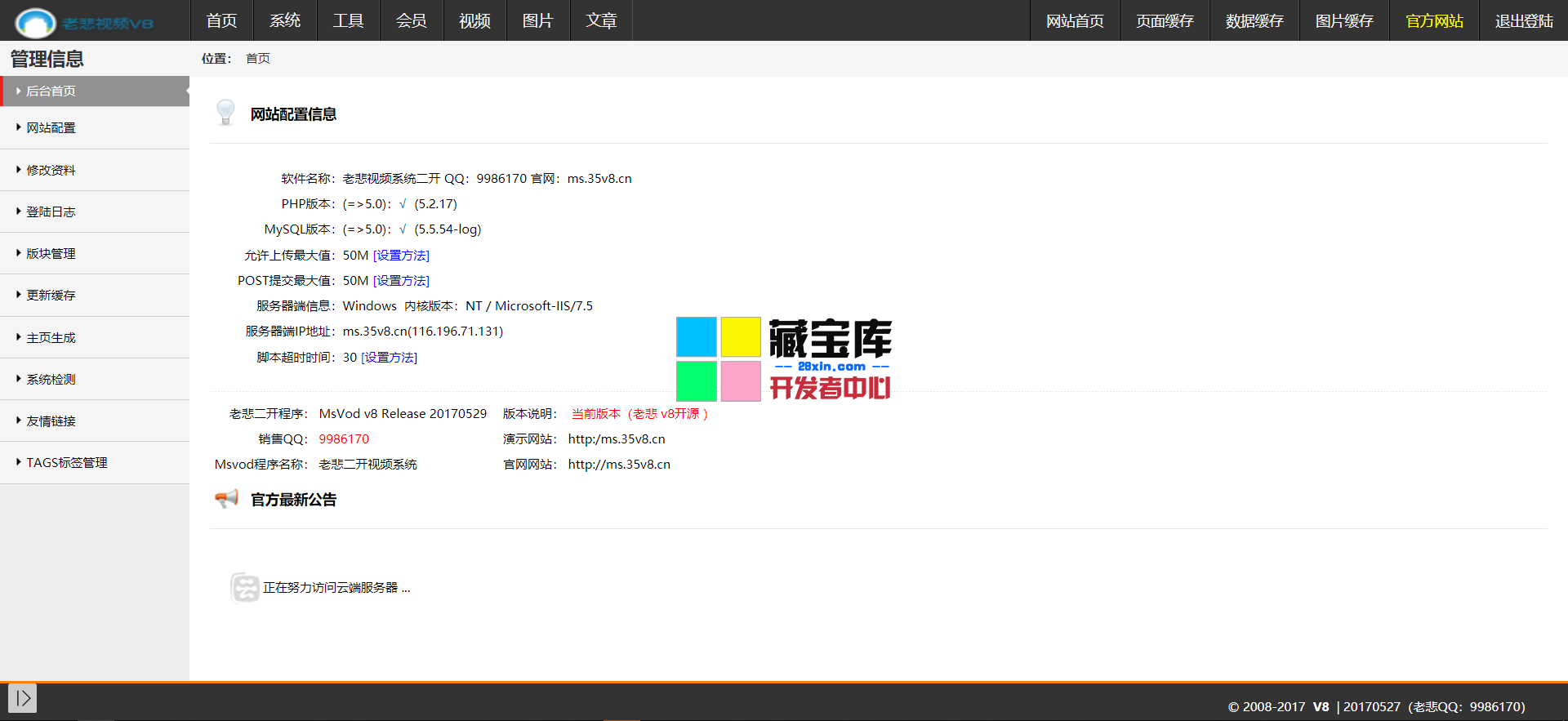Open 主页生成 in sidebar
The height and width of the screenshot is (721, 1568).
(x=95, y=337)
